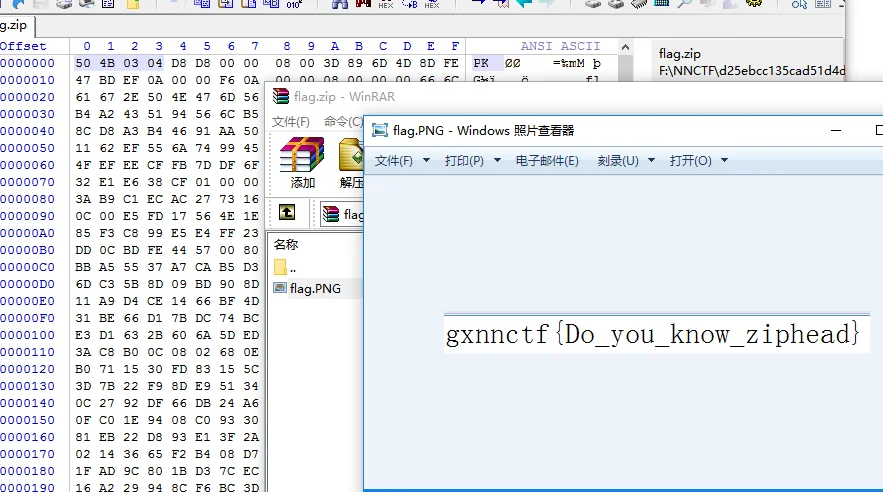Open the 文件(F) dropdown arrow in photo viewer

tap(426, 160)
